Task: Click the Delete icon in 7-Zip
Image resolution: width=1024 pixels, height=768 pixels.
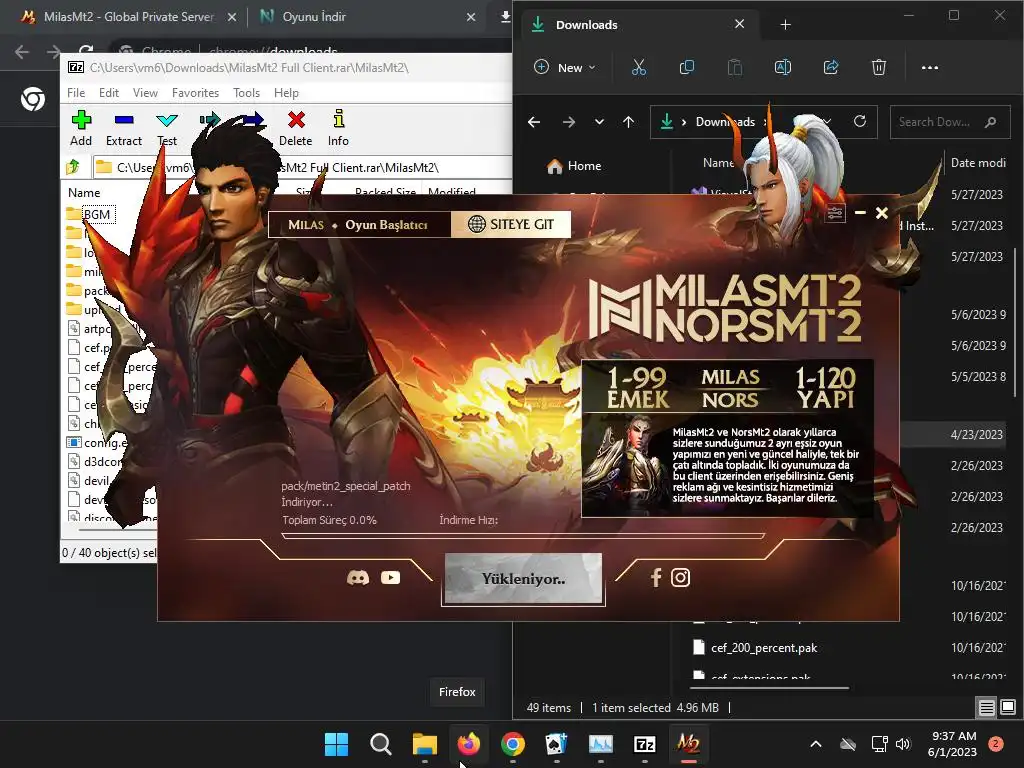Action: point(295,128)
